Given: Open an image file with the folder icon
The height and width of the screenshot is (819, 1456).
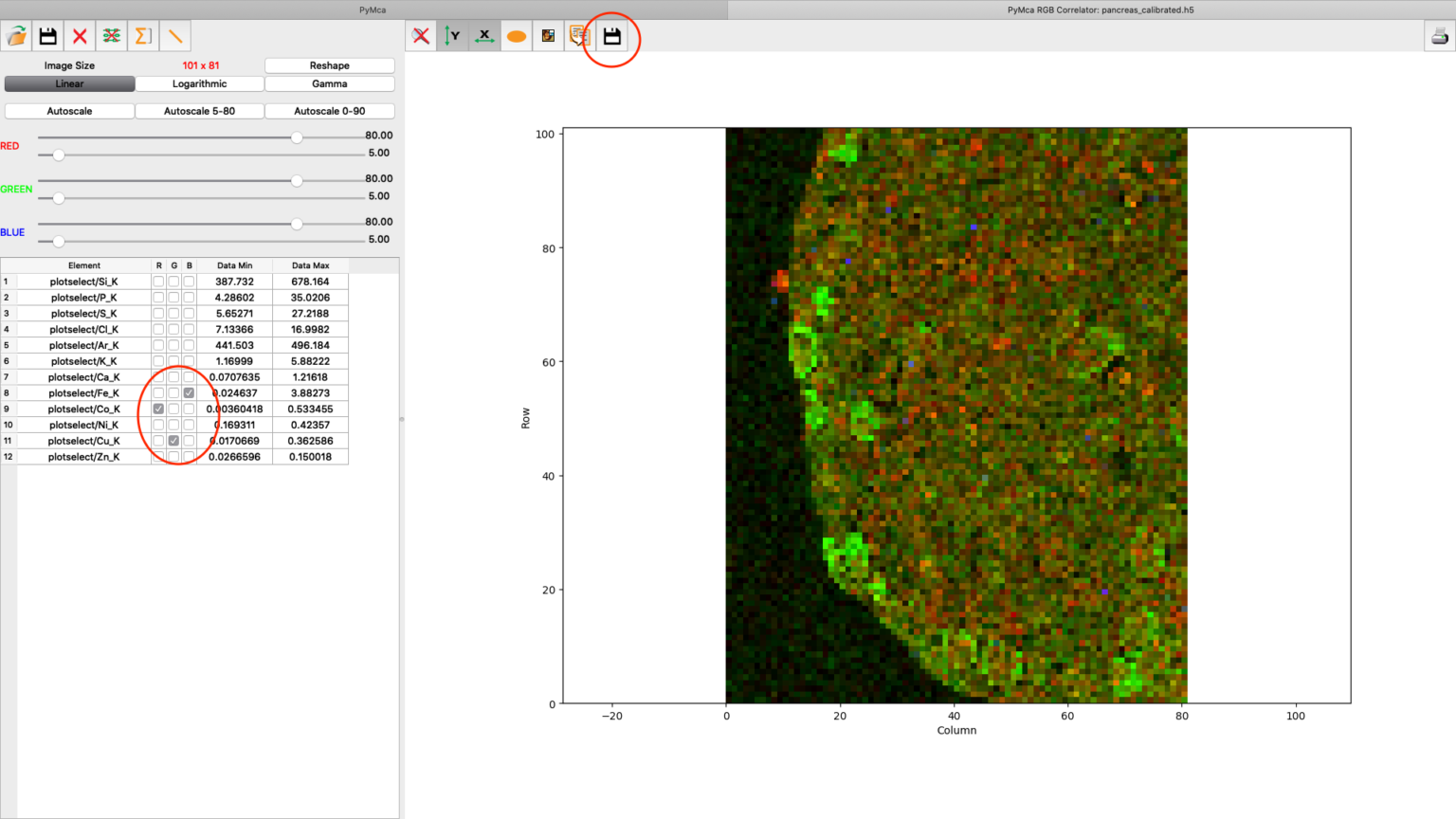Looking at the screenshot, I should coord(18,36).
